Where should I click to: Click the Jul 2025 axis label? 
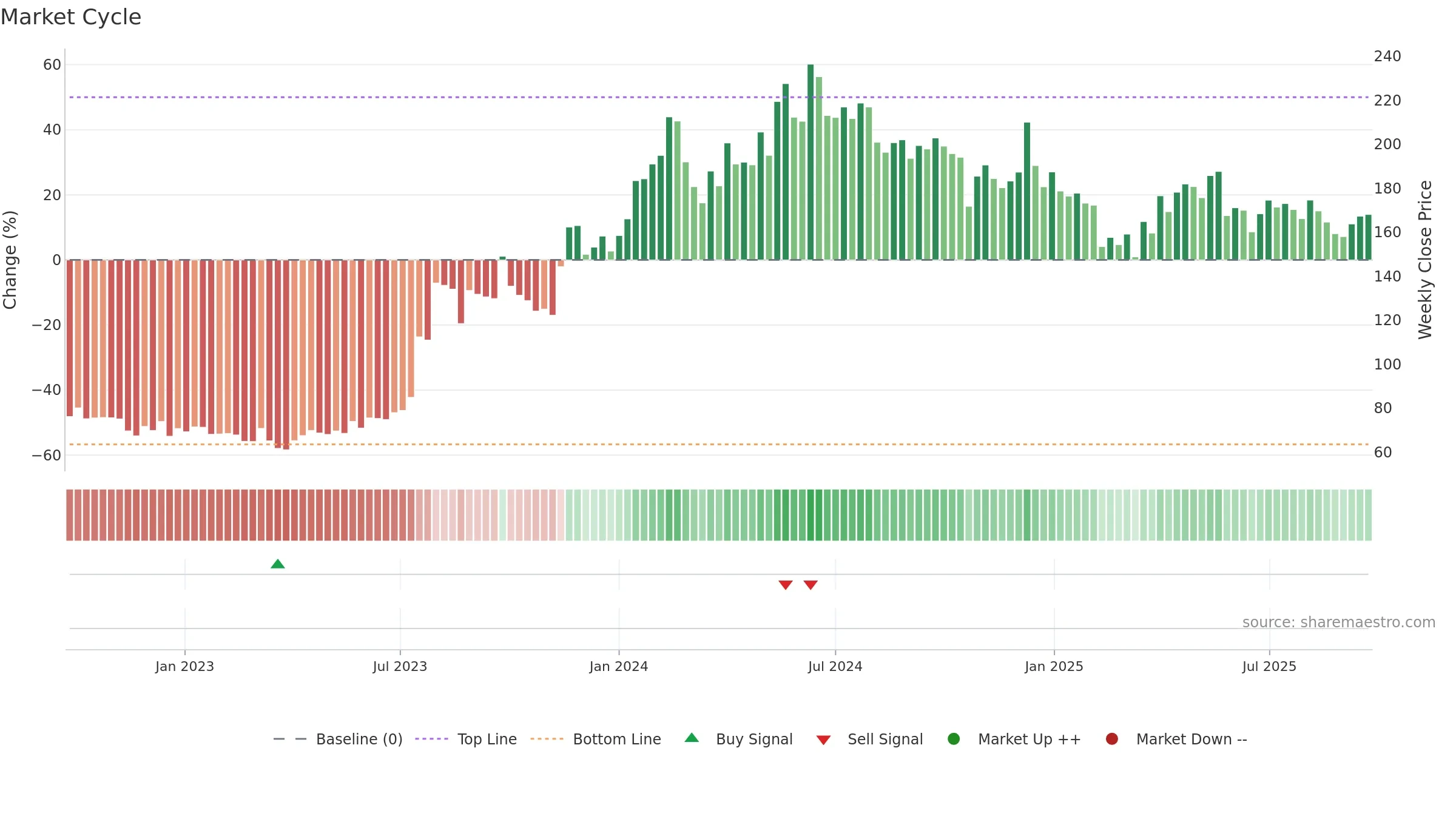pos(1269,667)
